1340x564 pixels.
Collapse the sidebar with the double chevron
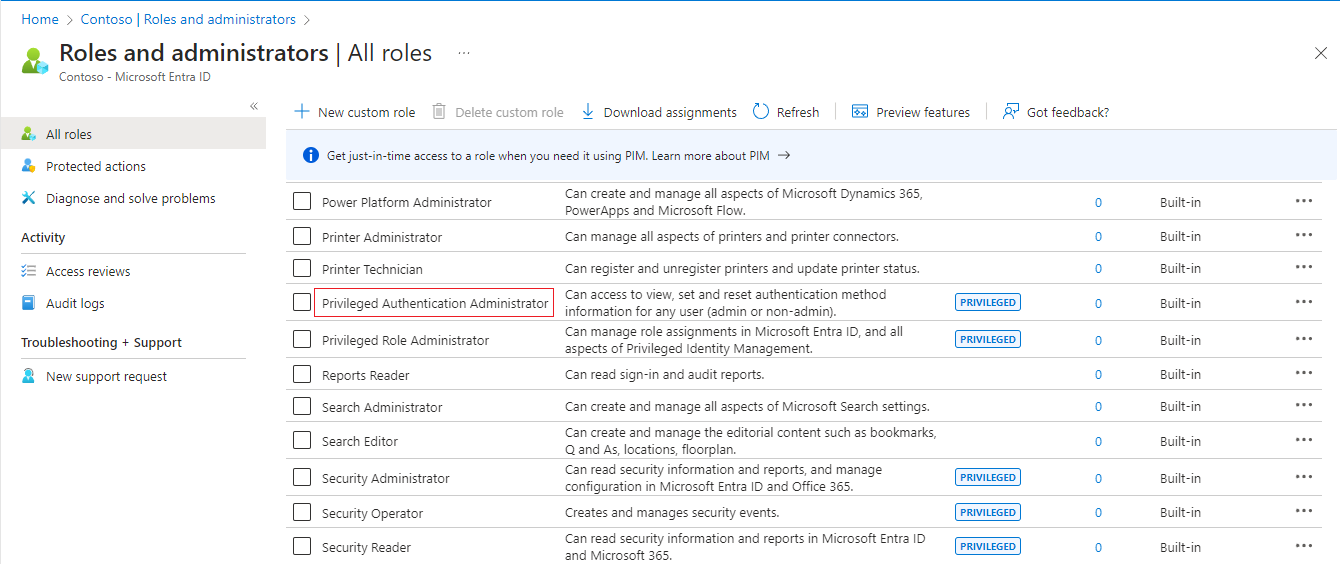pyautogui.click(x=254, y=106)
